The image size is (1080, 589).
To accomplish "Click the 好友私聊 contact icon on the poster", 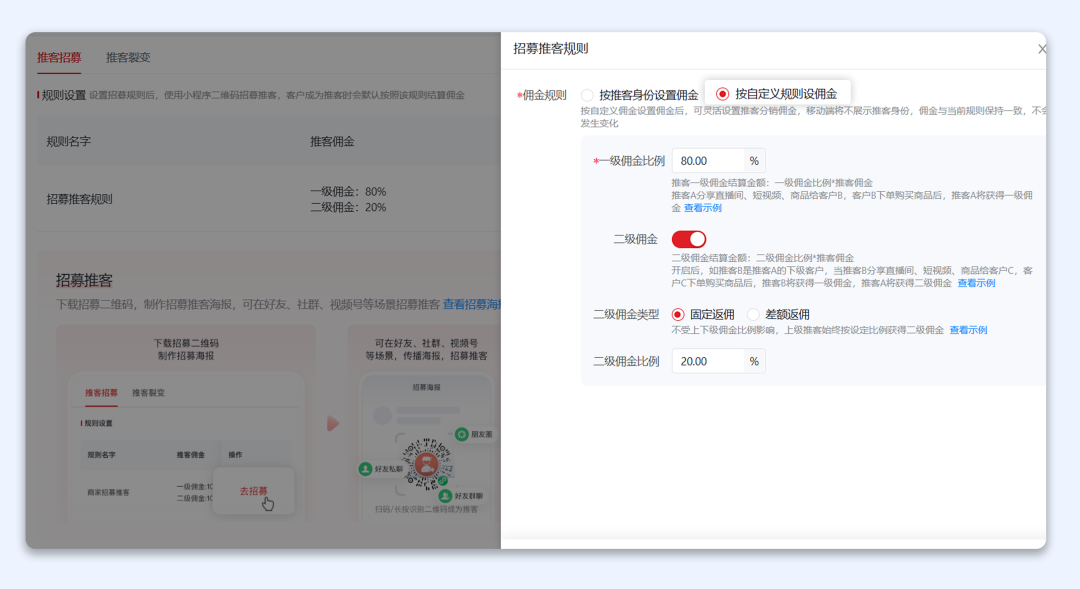I will click(x=365, y=469).
